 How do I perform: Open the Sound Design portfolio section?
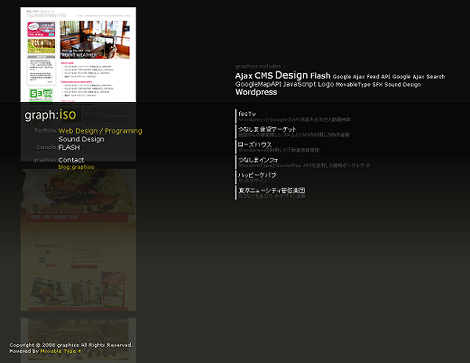pos(81,139)
